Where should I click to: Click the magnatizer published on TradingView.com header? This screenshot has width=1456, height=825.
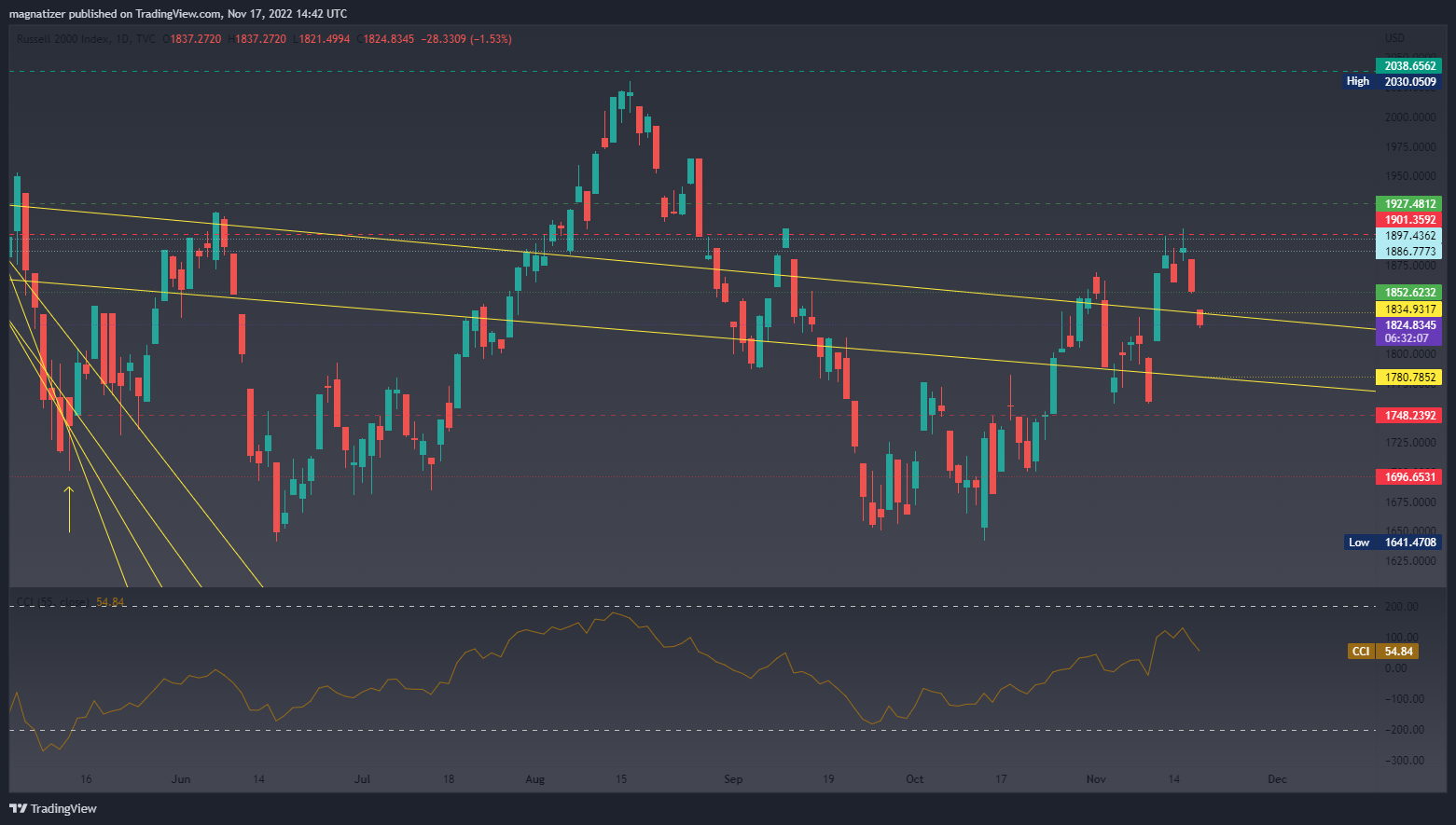click(x=177, y=14)
